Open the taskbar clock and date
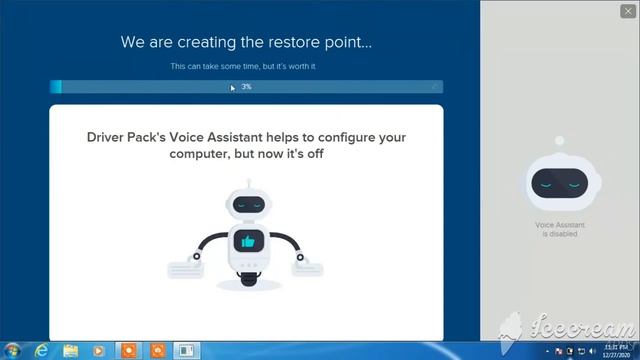640x360 pixels. click(x=616, y=351)
